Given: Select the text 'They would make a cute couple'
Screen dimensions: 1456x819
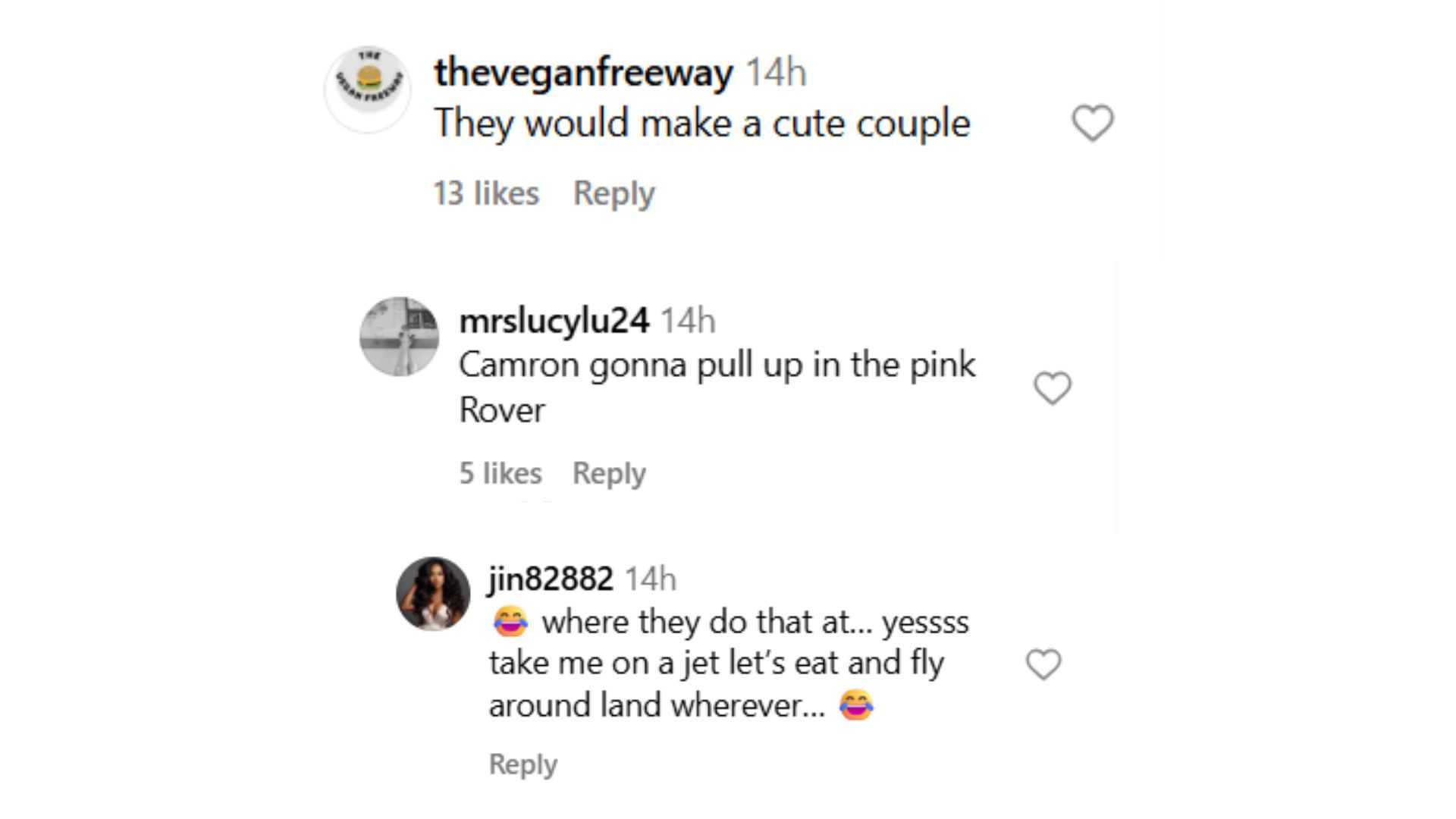Looking at the screenshot, I should 702,124.
